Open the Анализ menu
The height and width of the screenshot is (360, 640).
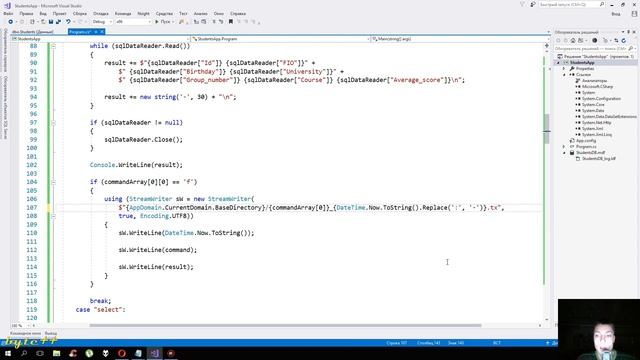pos(200,13)
